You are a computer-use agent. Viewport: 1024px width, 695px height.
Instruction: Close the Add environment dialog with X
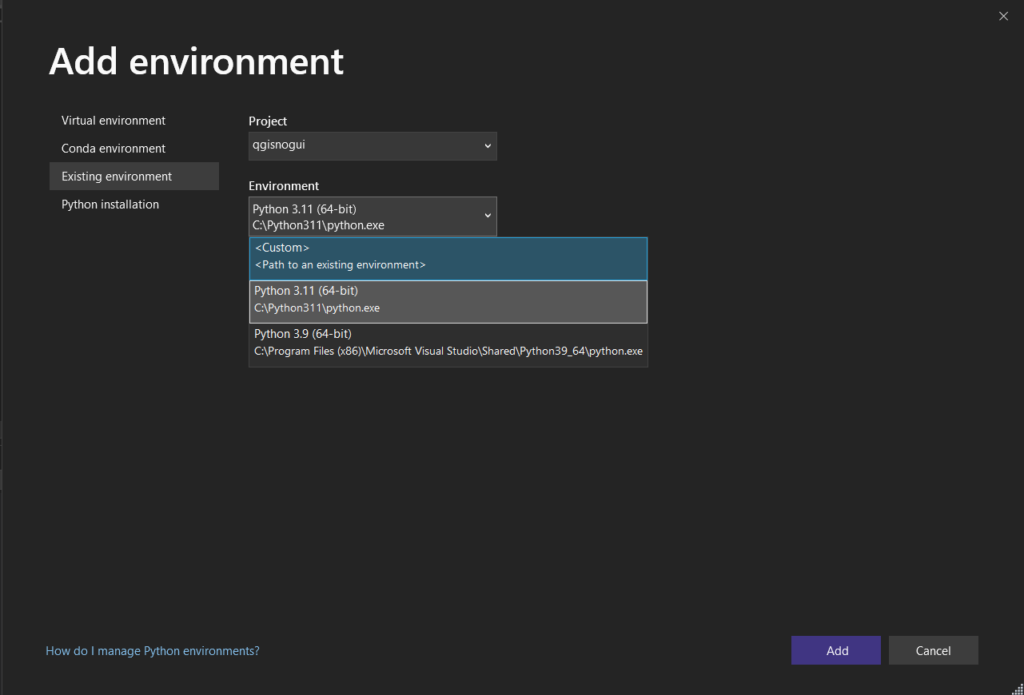tap(1003, 15)
